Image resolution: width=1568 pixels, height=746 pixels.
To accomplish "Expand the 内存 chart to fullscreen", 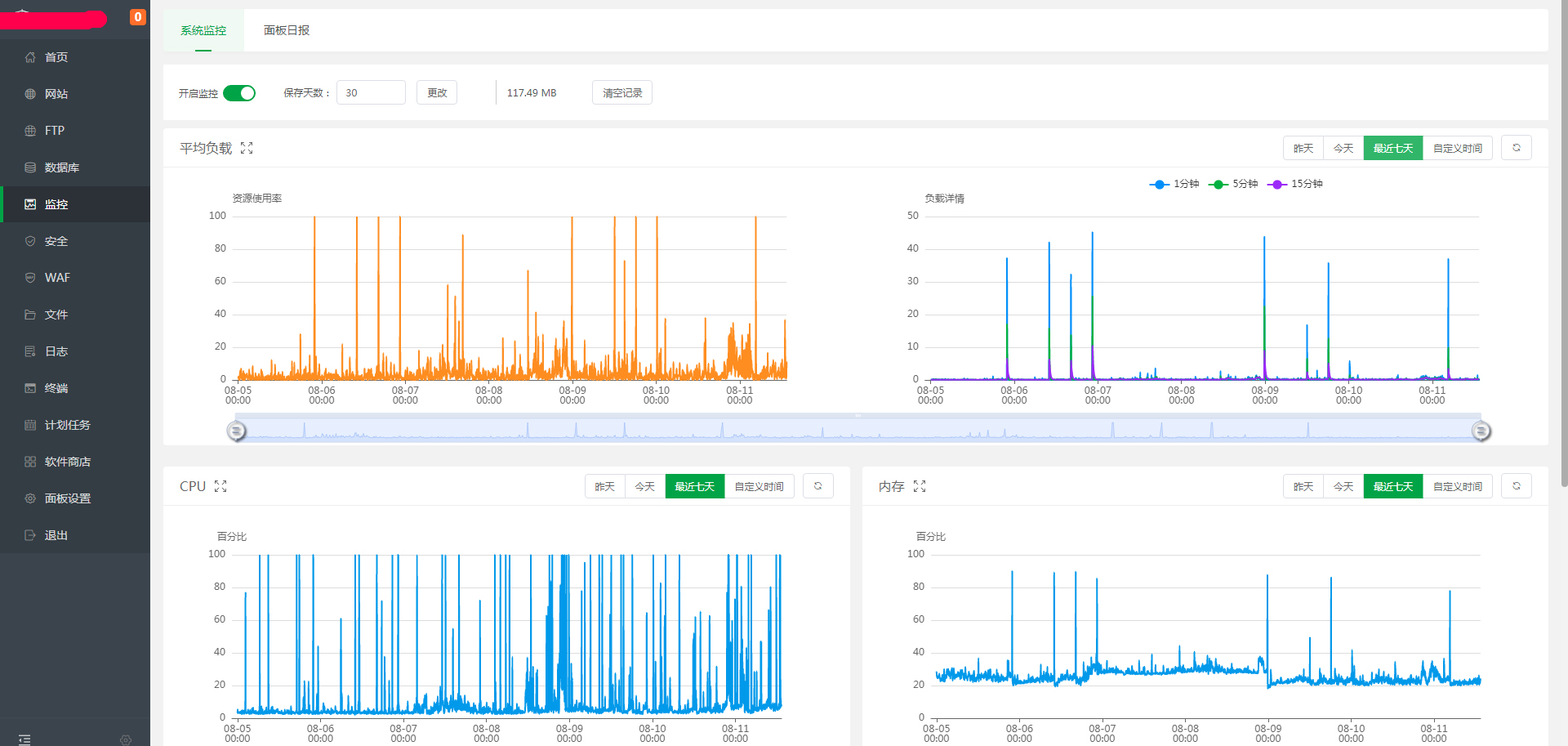I will [920, 486].
